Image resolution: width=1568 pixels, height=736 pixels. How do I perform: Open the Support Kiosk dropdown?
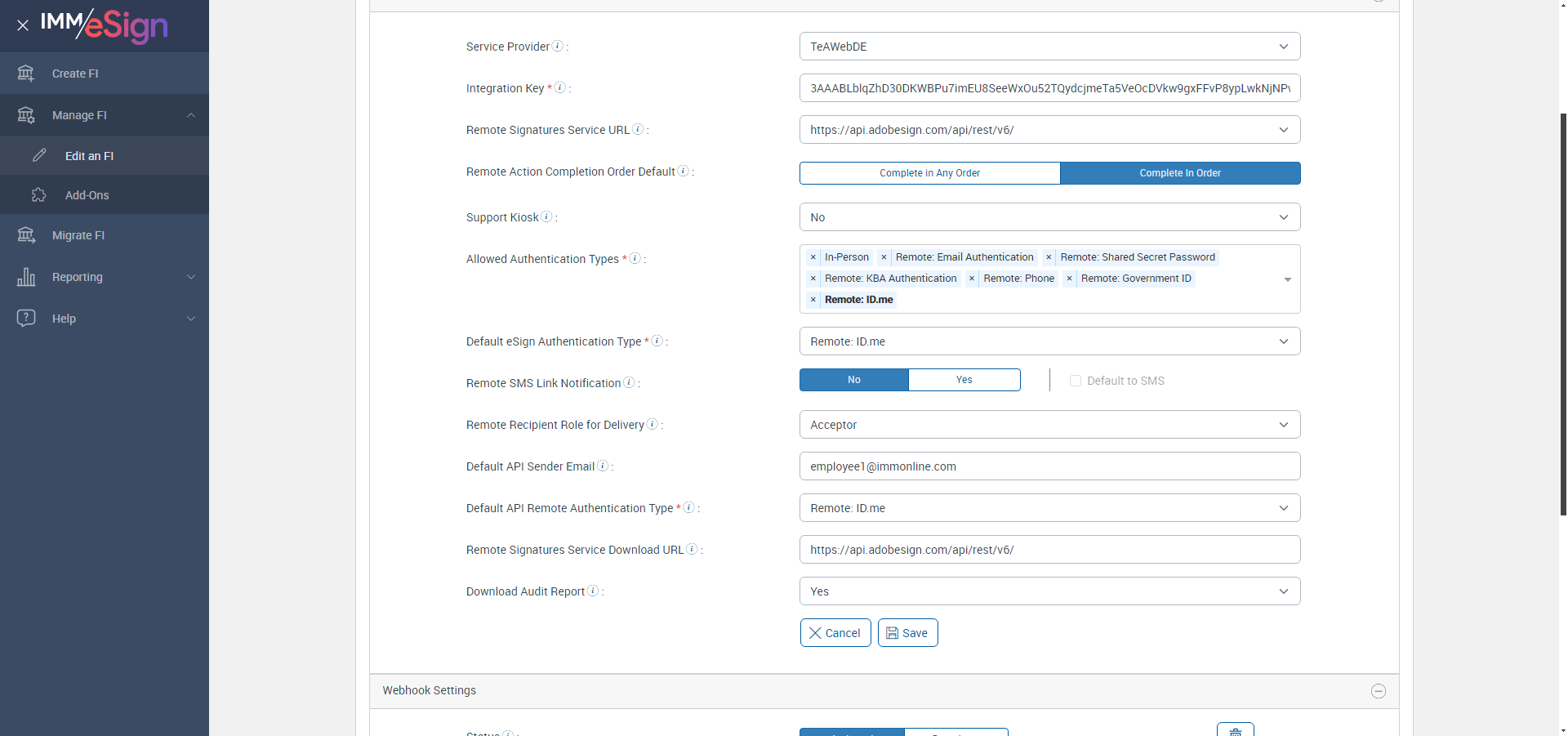1049,217
